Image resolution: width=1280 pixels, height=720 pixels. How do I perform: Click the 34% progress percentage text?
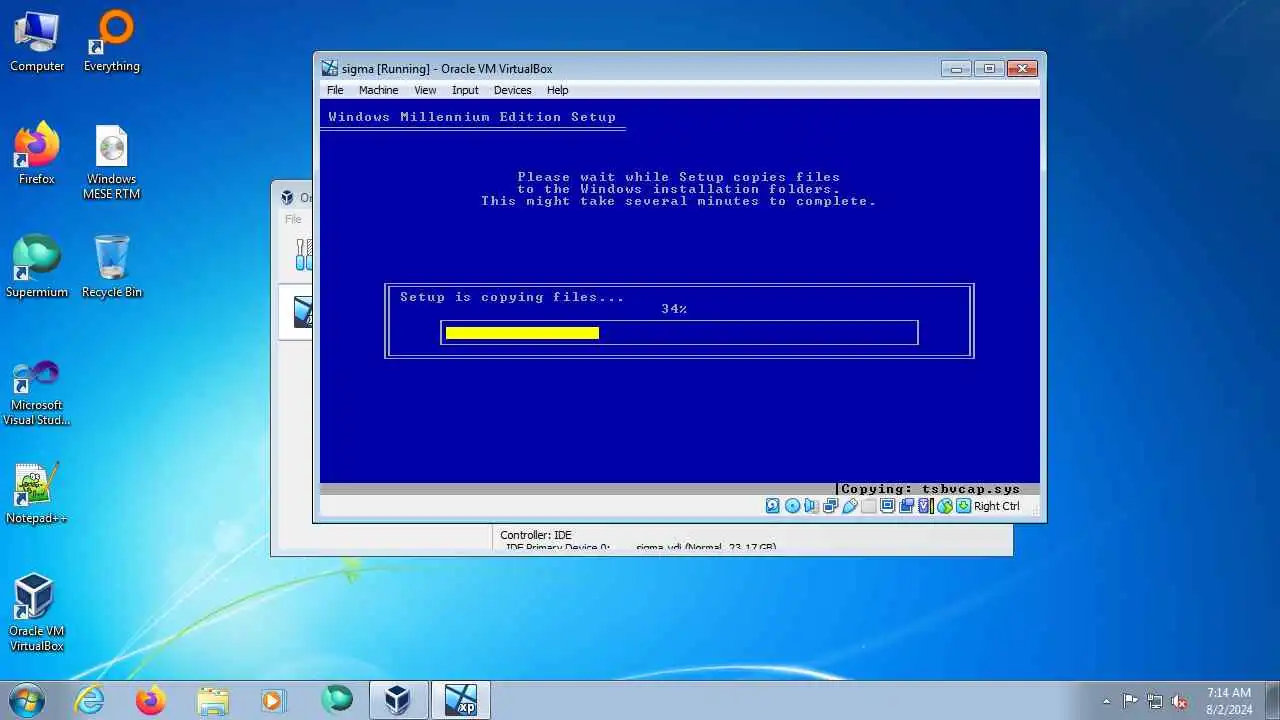tap(674, 309)
